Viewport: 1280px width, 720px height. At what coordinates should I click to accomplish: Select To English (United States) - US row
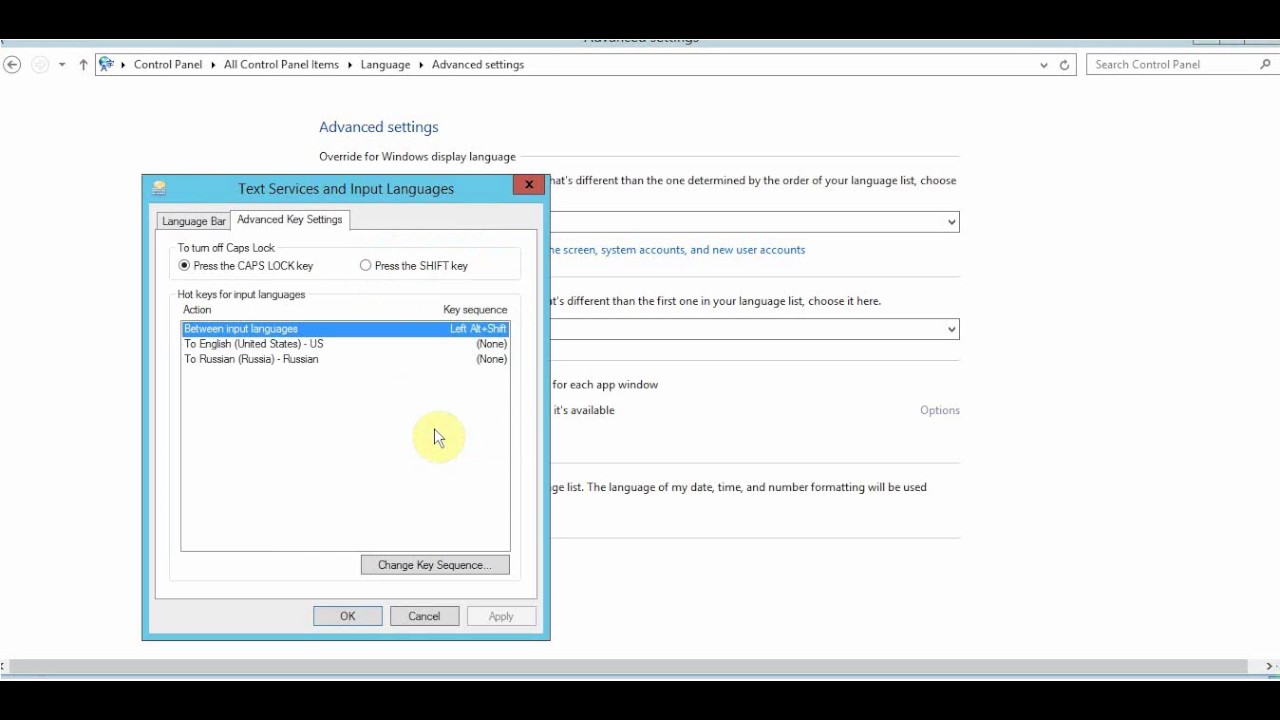click(345, 344)
